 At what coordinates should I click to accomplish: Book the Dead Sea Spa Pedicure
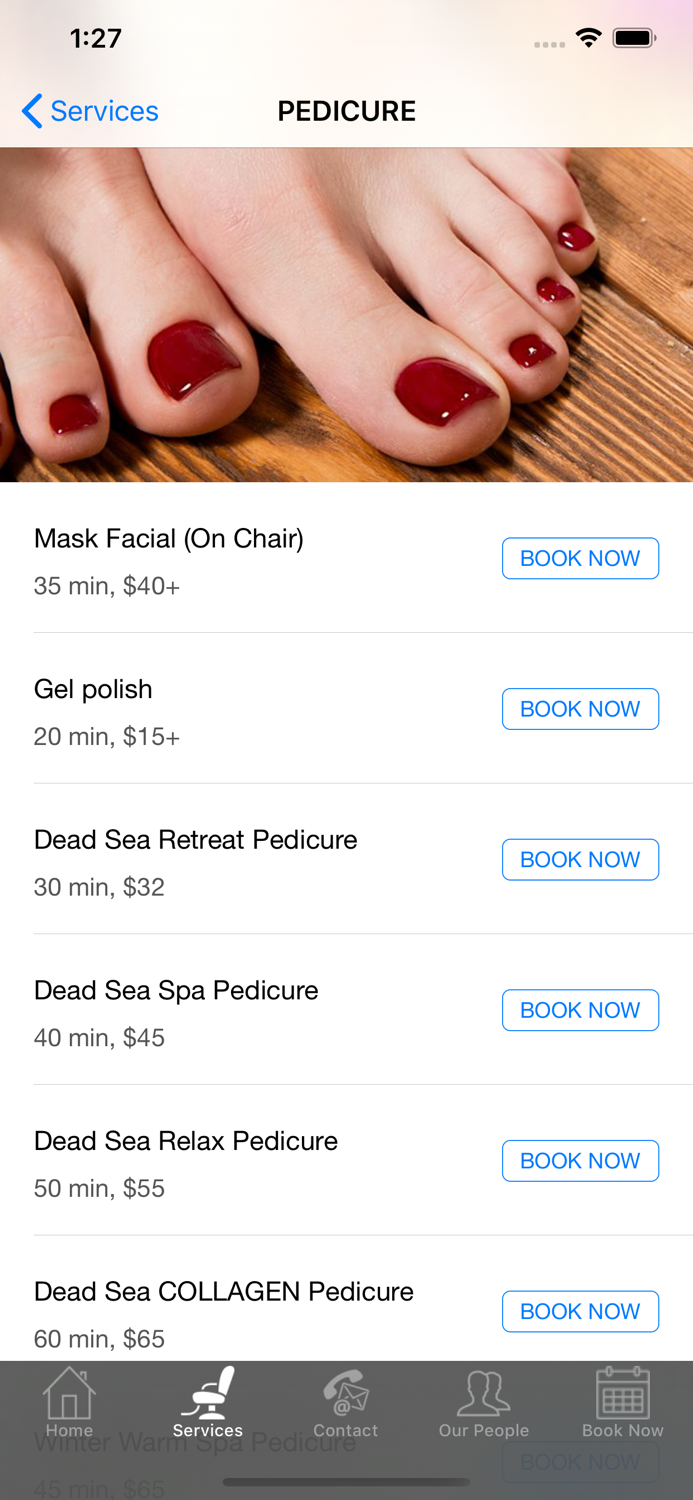580,1010
